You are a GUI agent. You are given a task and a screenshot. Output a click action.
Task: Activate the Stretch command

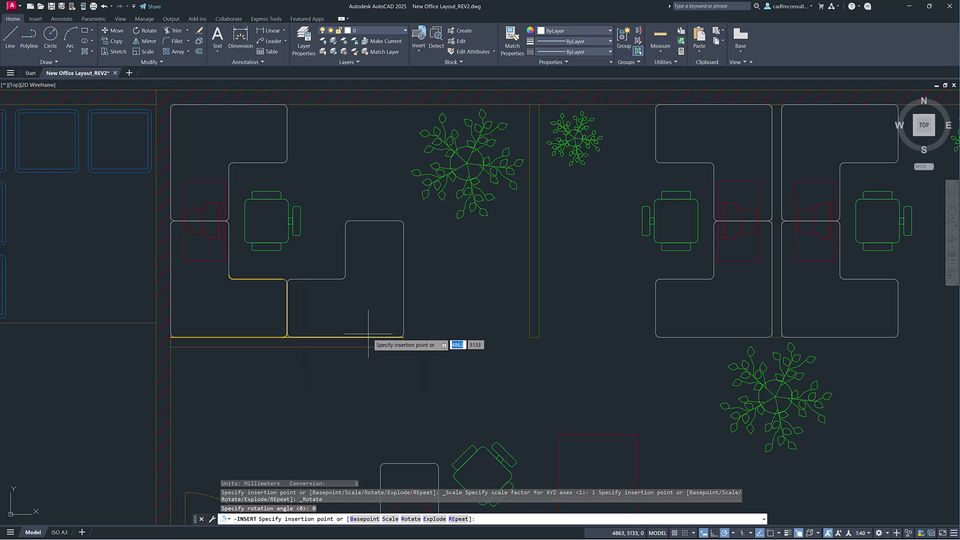(114, 51)
